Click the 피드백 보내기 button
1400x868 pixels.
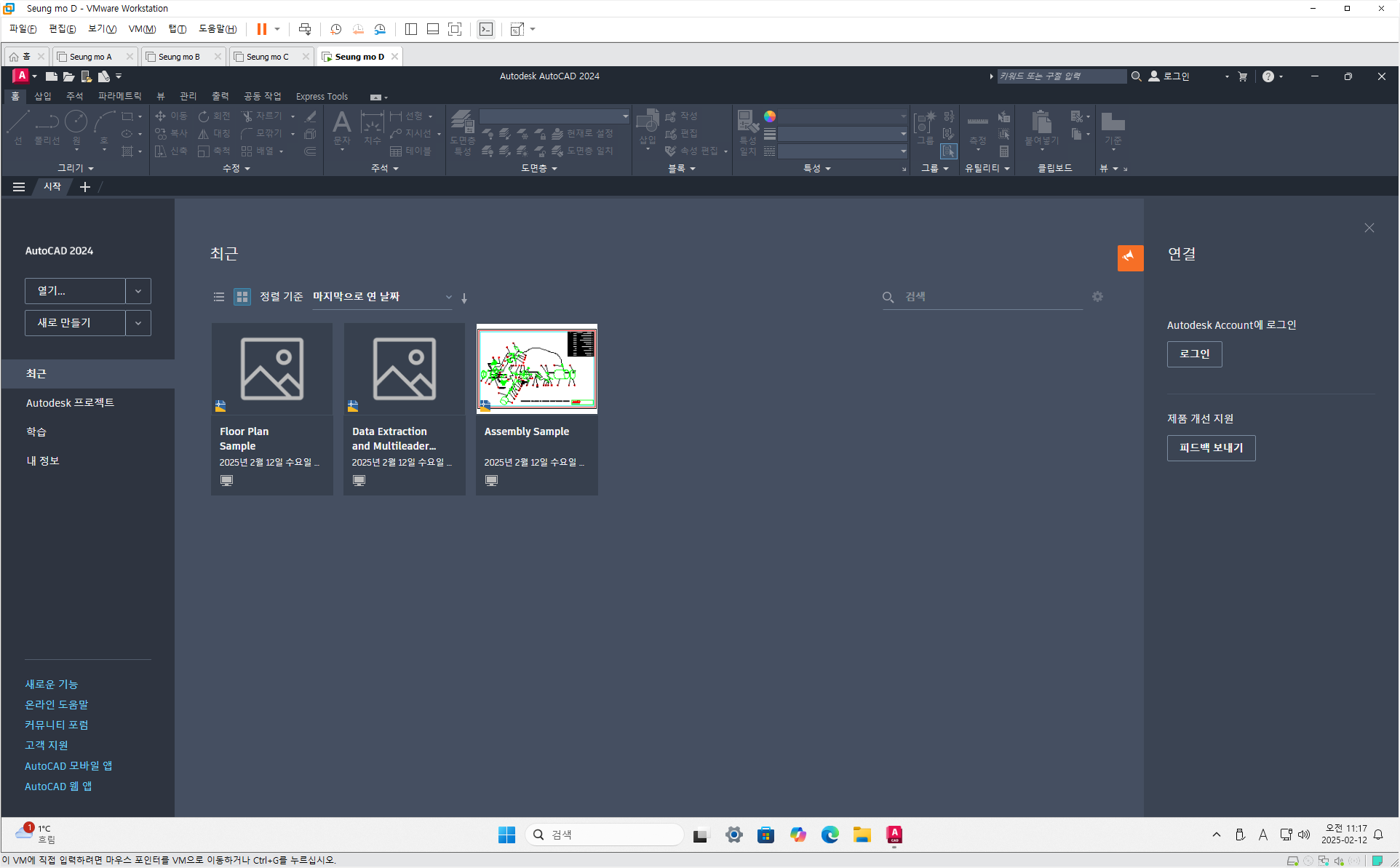click(x=1211, y=448)
